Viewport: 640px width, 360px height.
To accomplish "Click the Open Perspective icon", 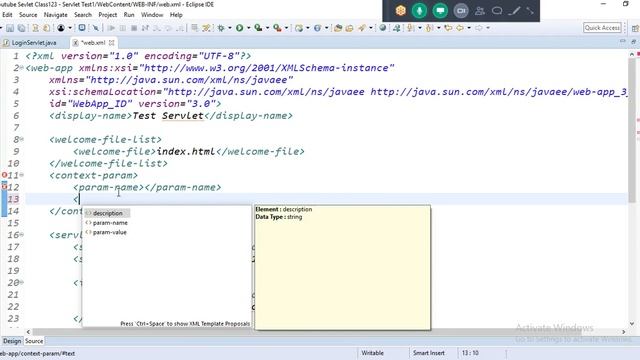I will pyautogui.click(x=635, y=28).
